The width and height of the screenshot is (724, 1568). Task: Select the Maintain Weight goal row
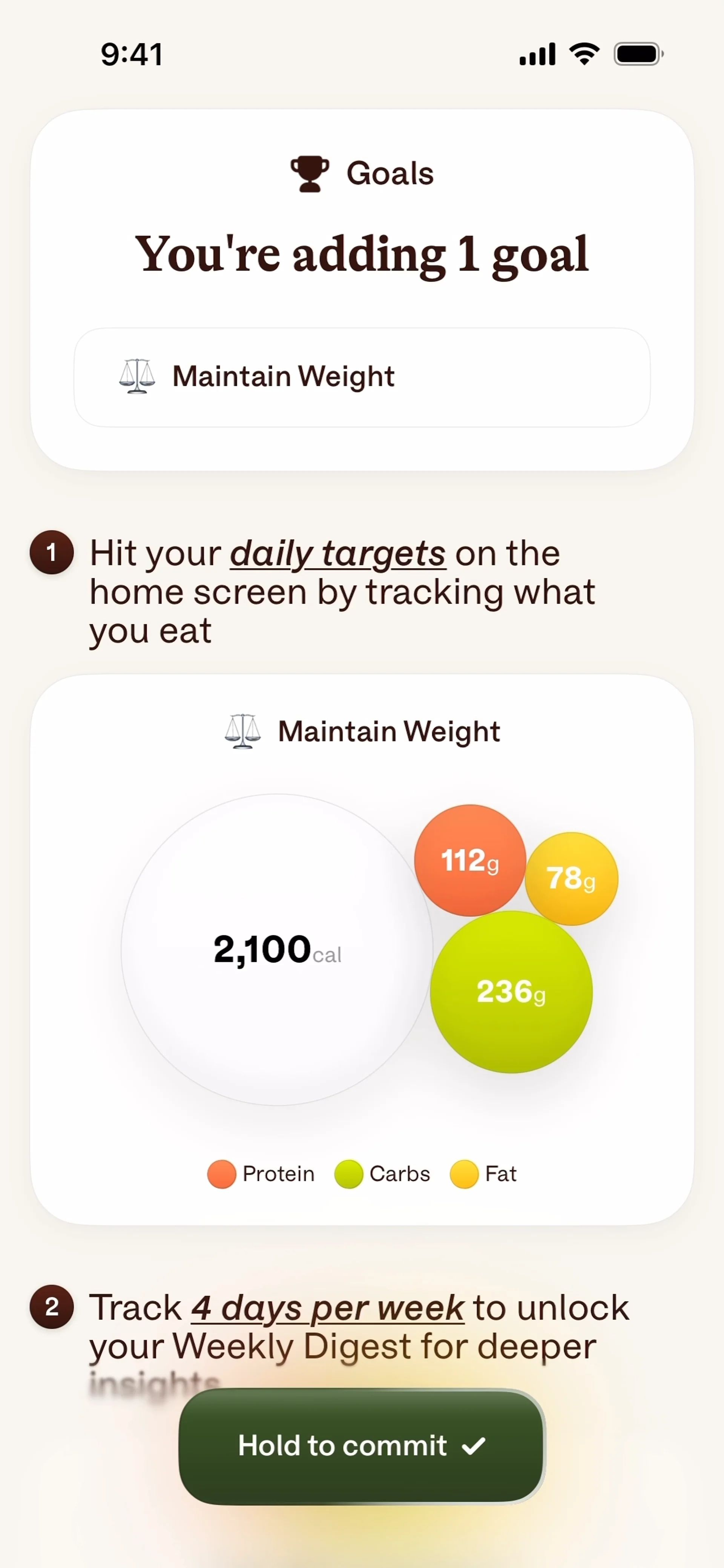coord(362,377)
